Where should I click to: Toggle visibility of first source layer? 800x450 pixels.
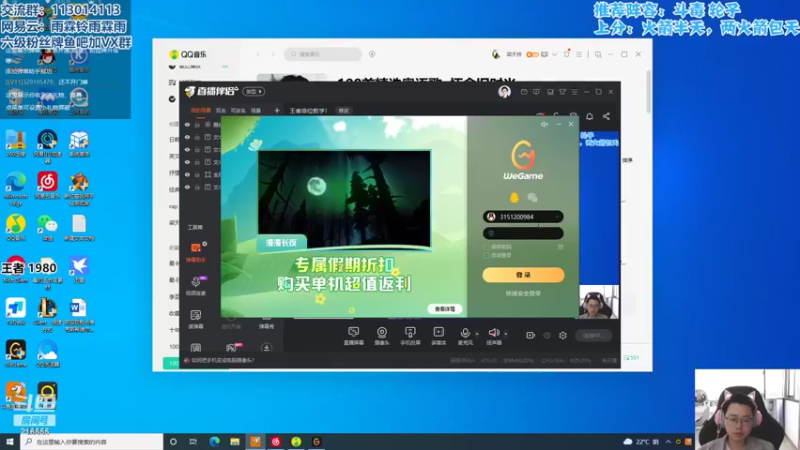[x=187, y=124]
